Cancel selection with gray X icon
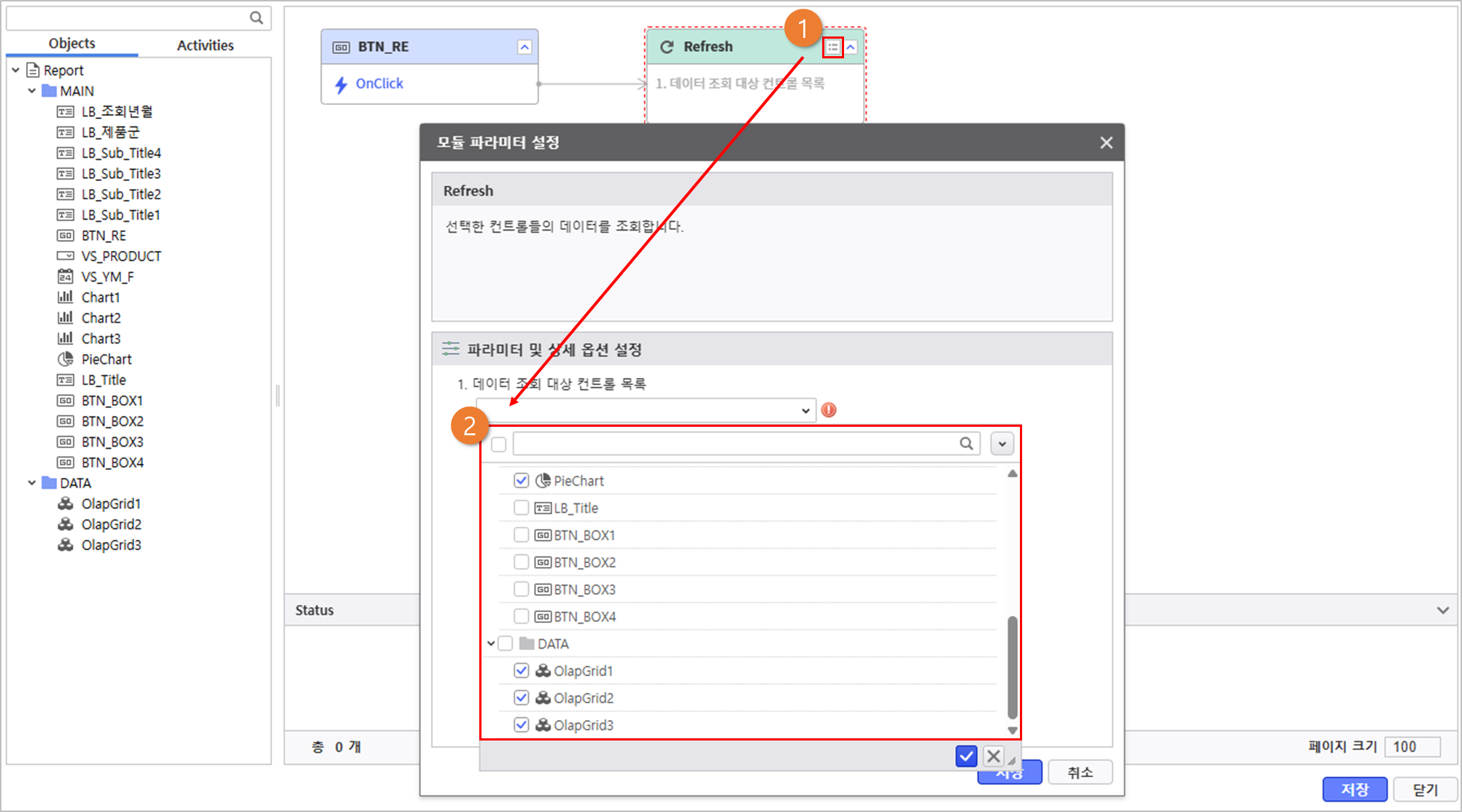This screenshot has width=1462, height=812. click(993, 757)
